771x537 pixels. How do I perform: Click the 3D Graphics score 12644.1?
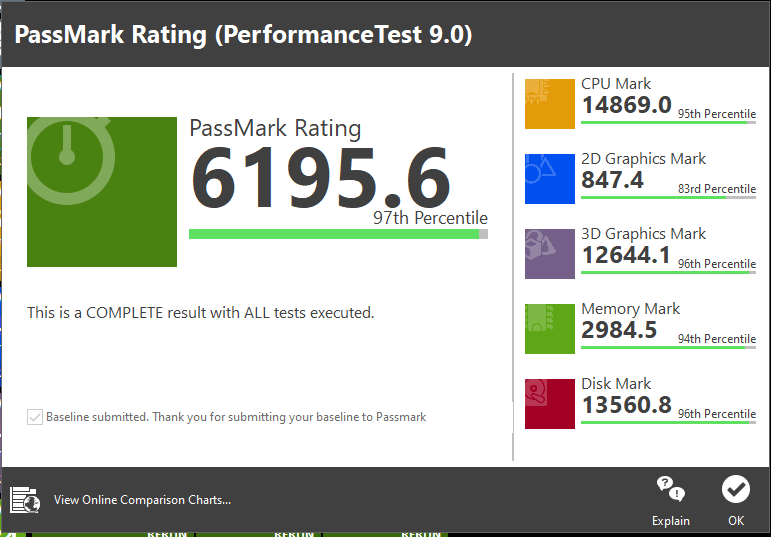(626, 255)
